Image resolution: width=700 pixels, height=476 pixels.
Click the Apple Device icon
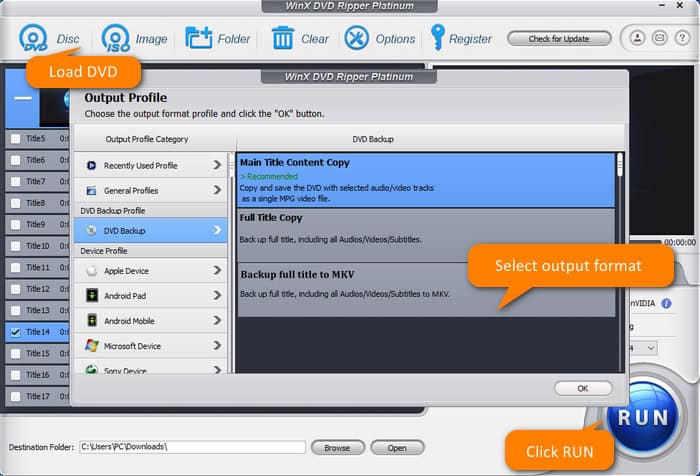point(92,271)
